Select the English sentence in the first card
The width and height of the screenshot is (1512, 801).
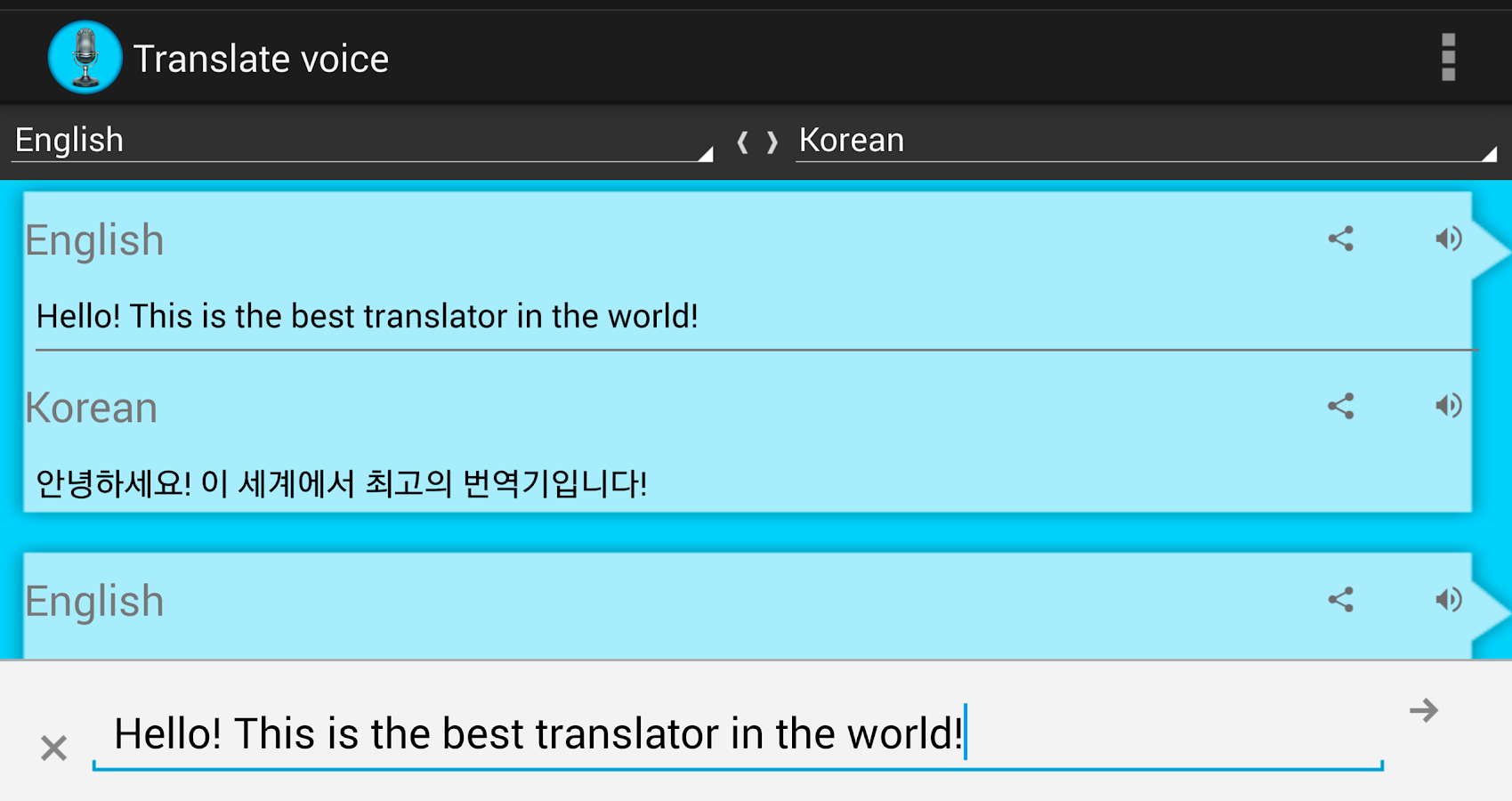(368, 316)
